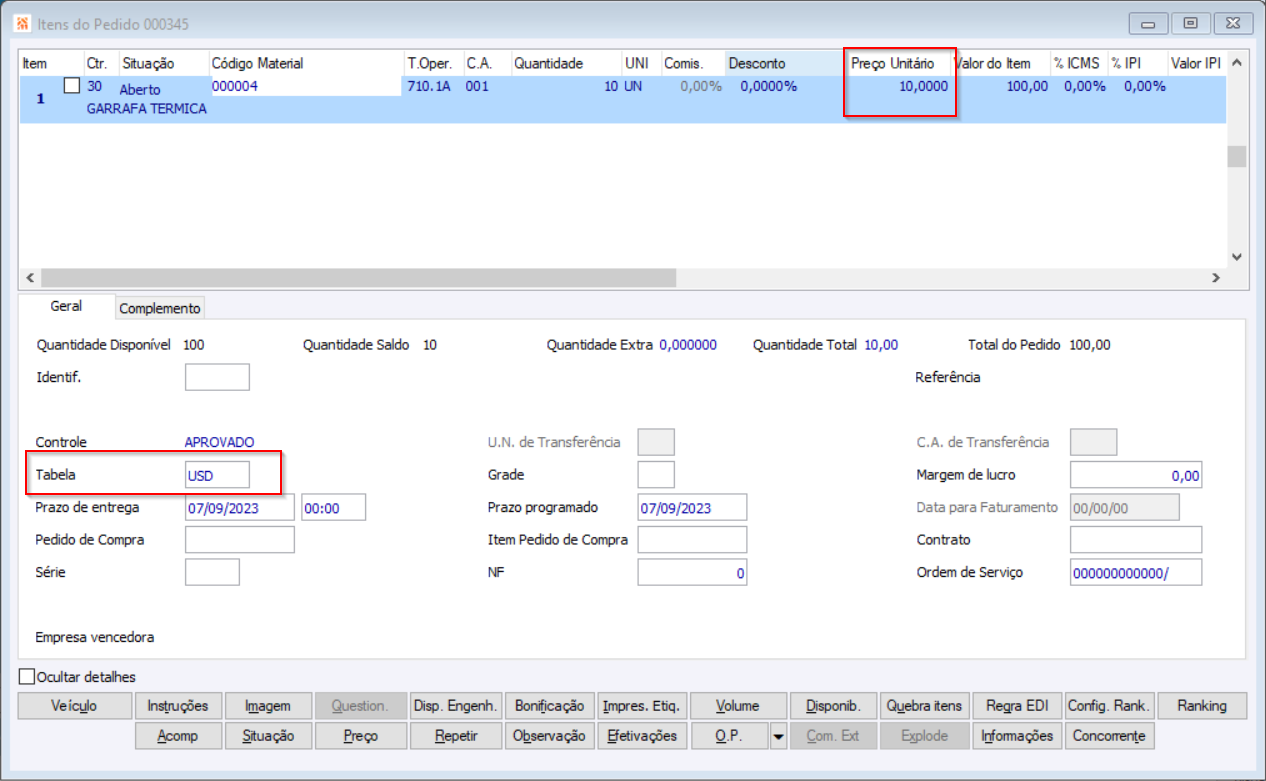Click the % ICMS column header

click(x=1078, y=63)
